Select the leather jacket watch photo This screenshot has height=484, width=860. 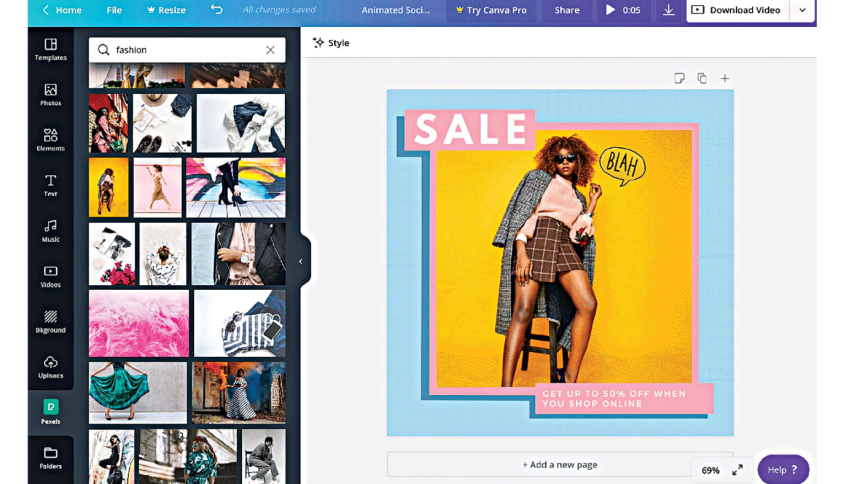[x=238, y=254]
